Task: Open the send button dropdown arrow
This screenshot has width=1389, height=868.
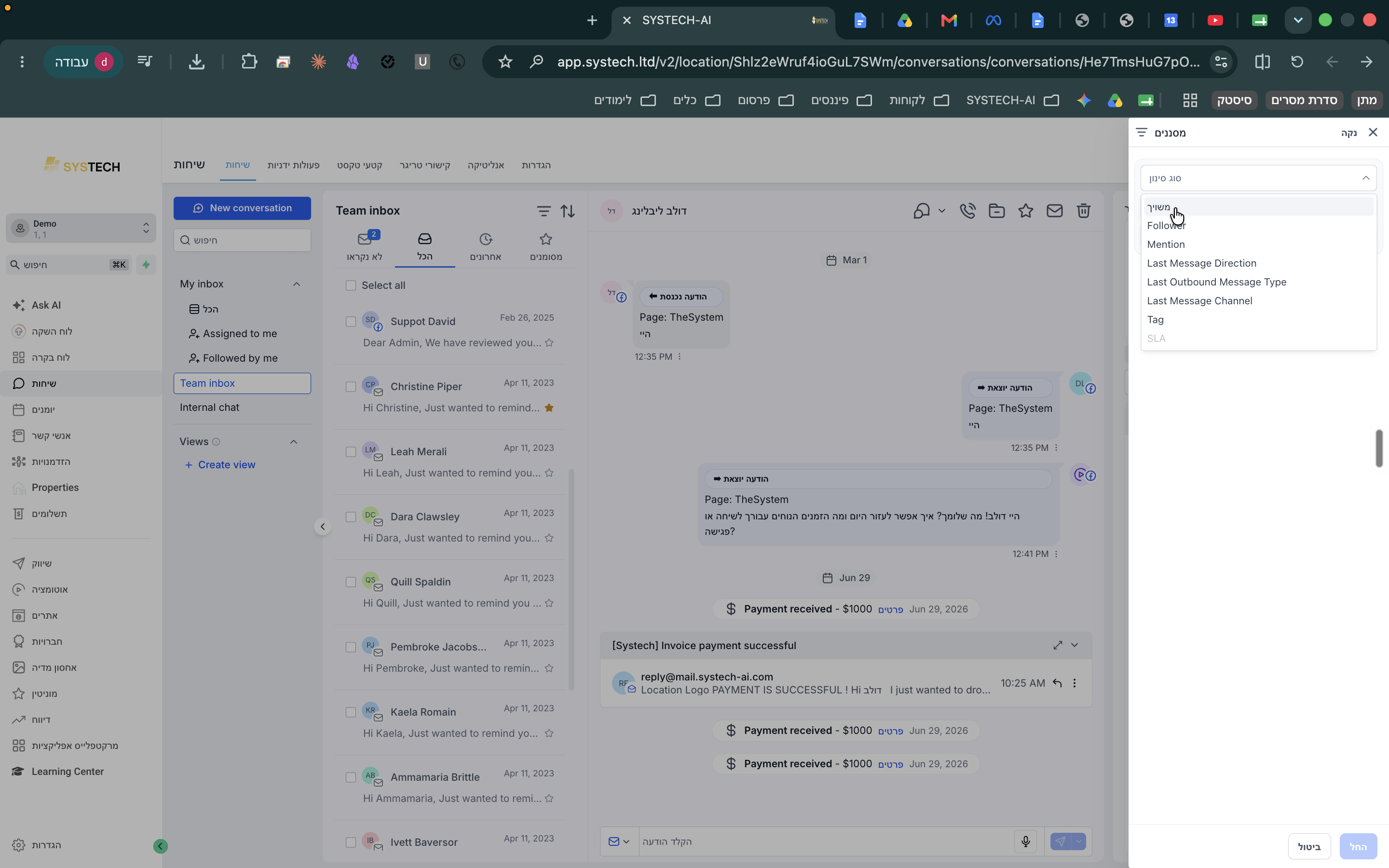Action: pos(1078,841)
